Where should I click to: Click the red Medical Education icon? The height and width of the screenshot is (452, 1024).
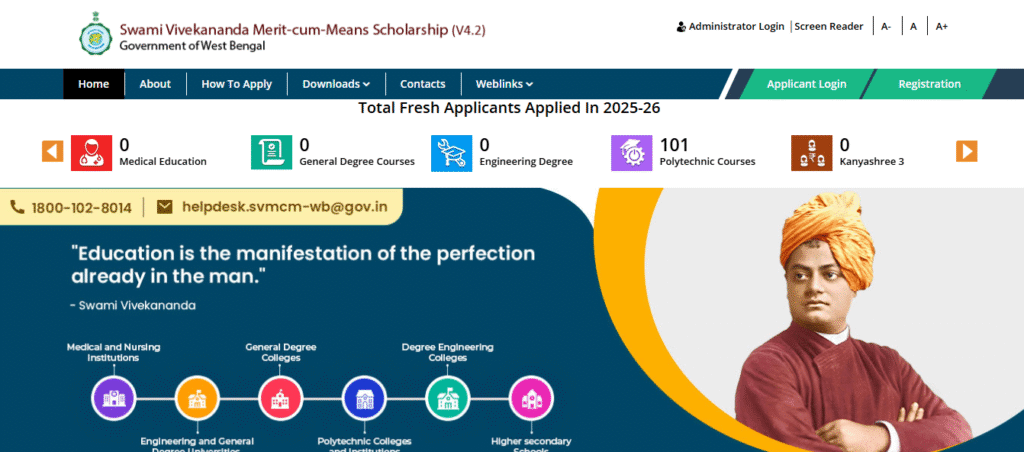91,153
